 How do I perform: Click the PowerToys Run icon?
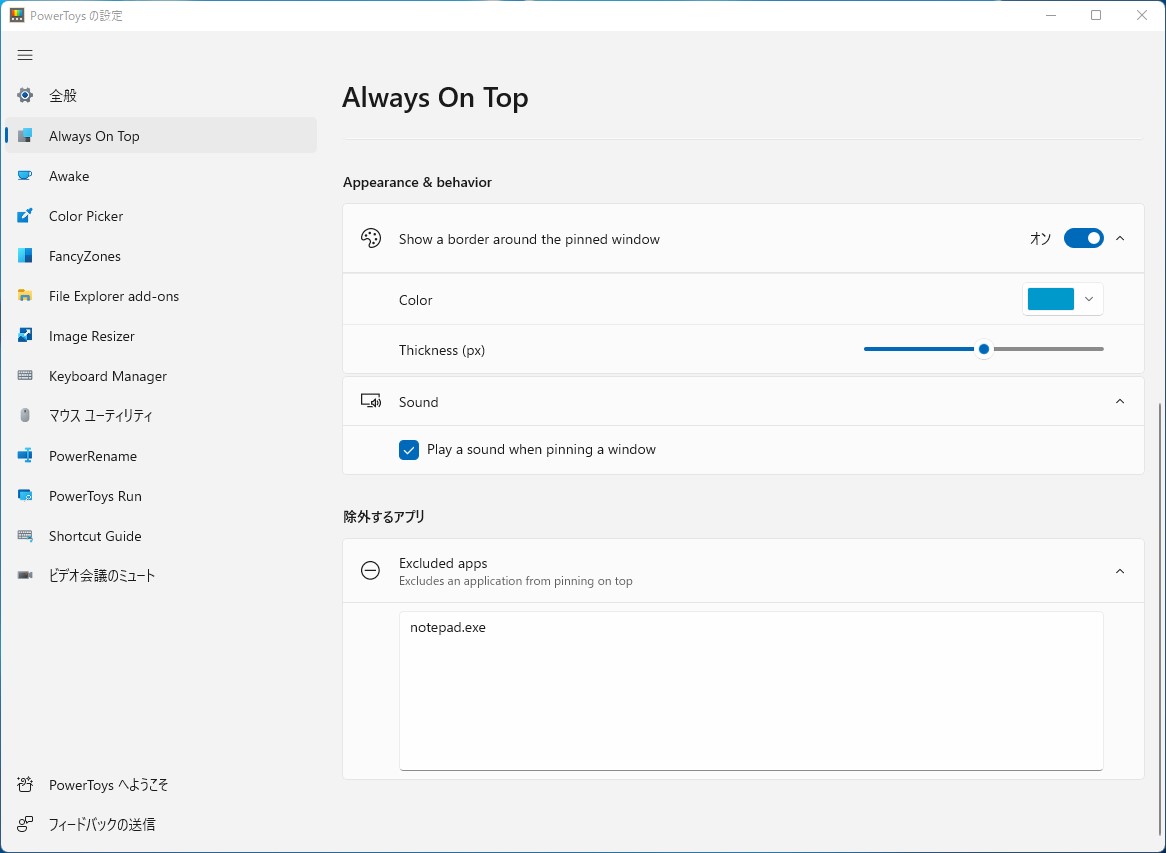(x=26, y=496)
